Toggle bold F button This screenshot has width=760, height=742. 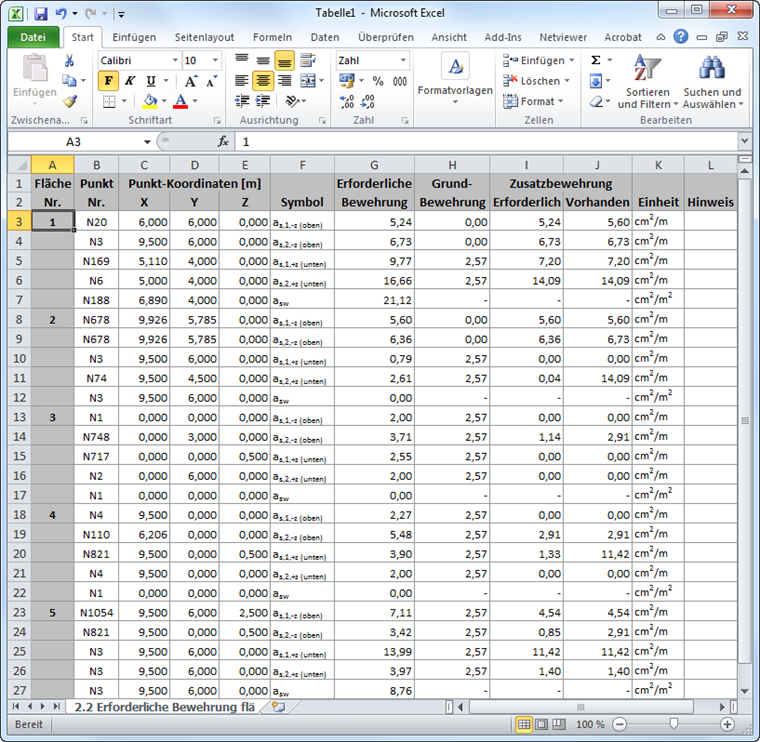(109, 80)
